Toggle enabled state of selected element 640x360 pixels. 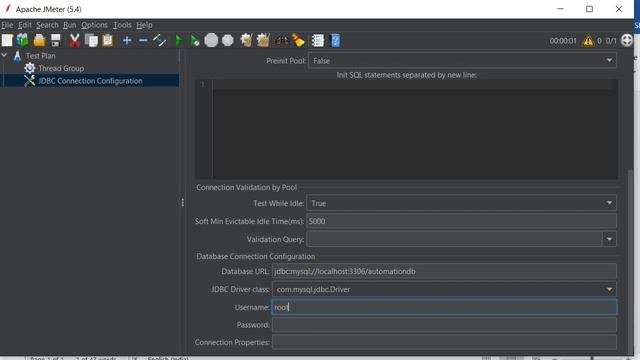coord(159,40)
